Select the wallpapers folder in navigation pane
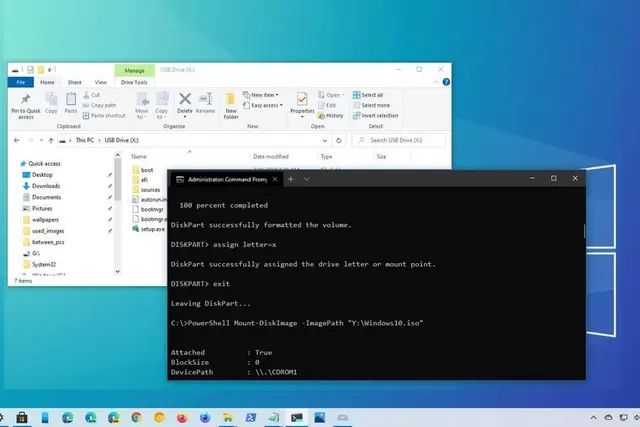 pyautogui.click(x=40, y=220)
